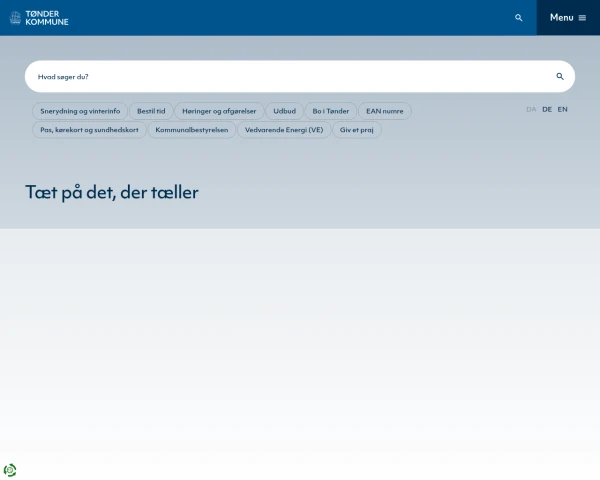Click the 'Udbud' quick link
The height and width of the screenshot is (480, 600).
[284, 111]
